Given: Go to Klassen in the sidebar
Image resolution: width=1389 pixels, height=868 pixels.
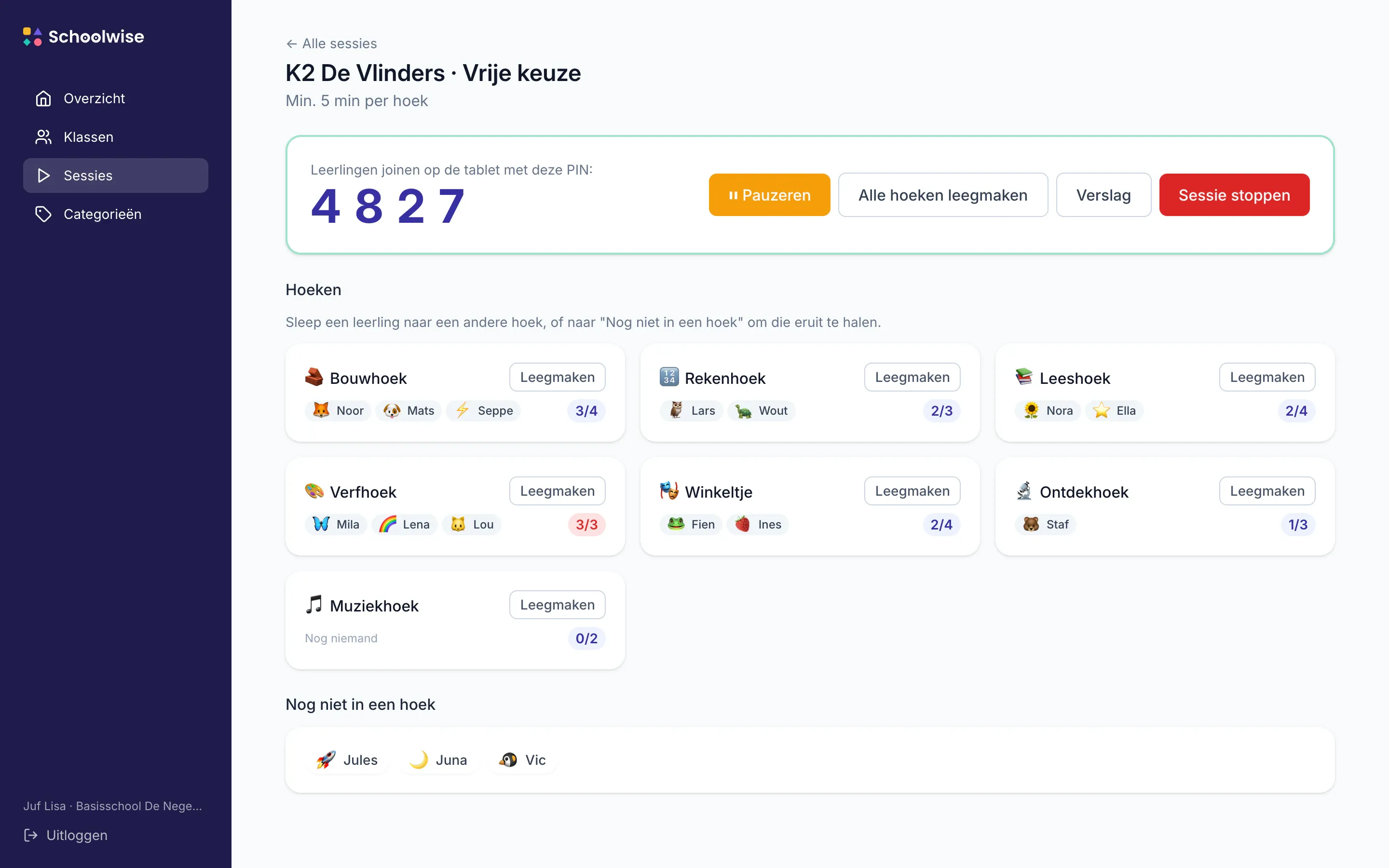Looking at the screenshot, I should coord(115,137).
